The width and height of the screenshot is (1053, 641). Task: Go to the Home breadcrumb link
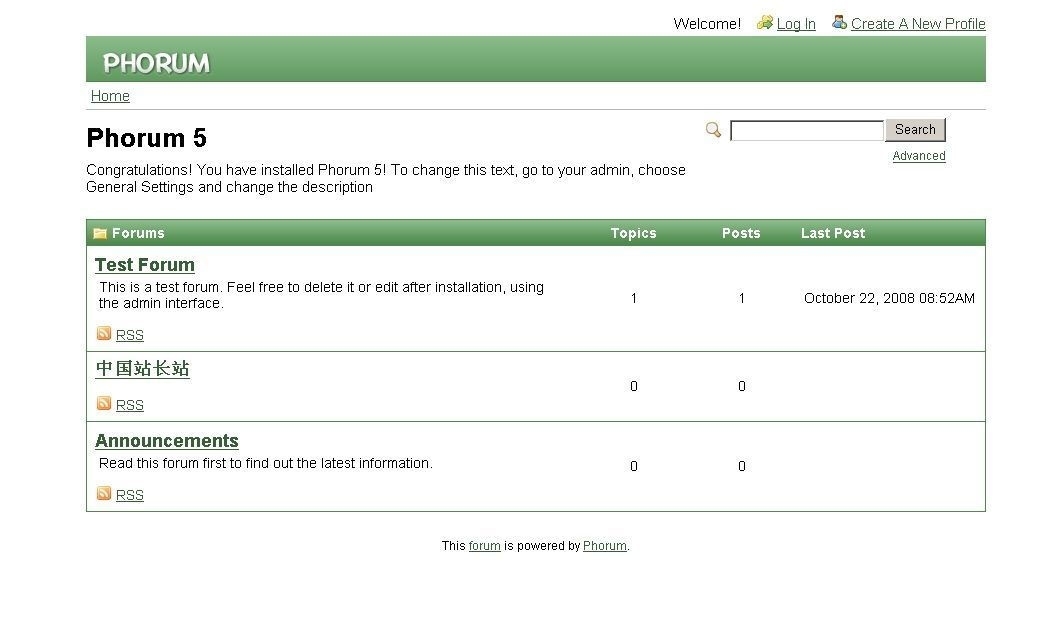[110, 96]
